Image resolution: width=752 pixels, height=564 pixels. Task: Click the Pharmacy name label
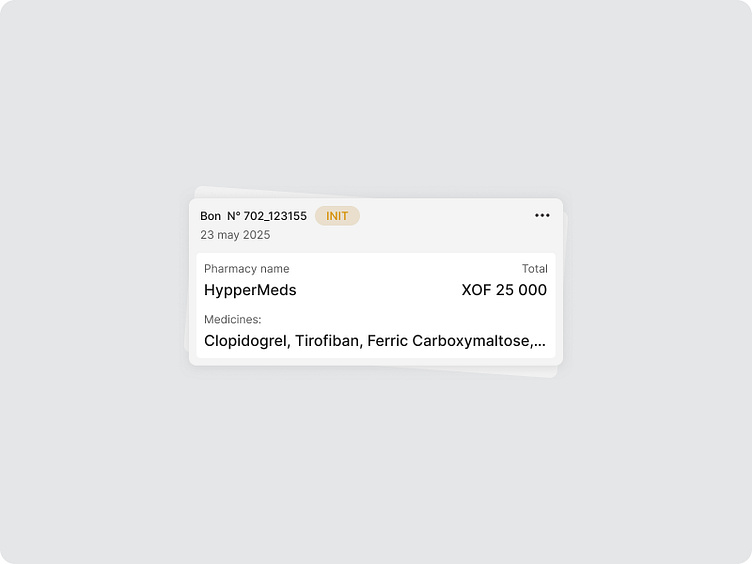tap(247, 269)
